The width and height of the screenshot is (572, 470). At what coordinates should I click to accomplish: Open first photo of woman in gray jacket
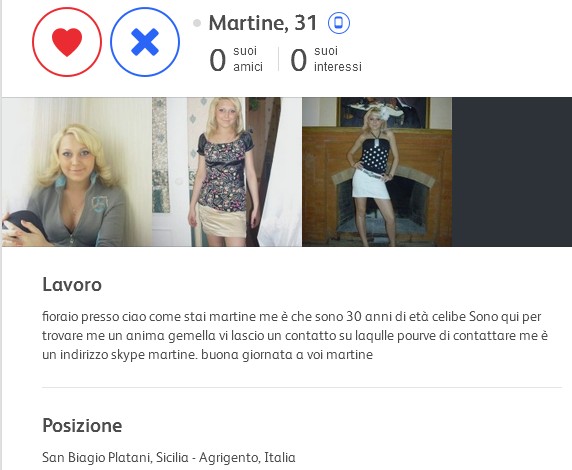point(77,172)
